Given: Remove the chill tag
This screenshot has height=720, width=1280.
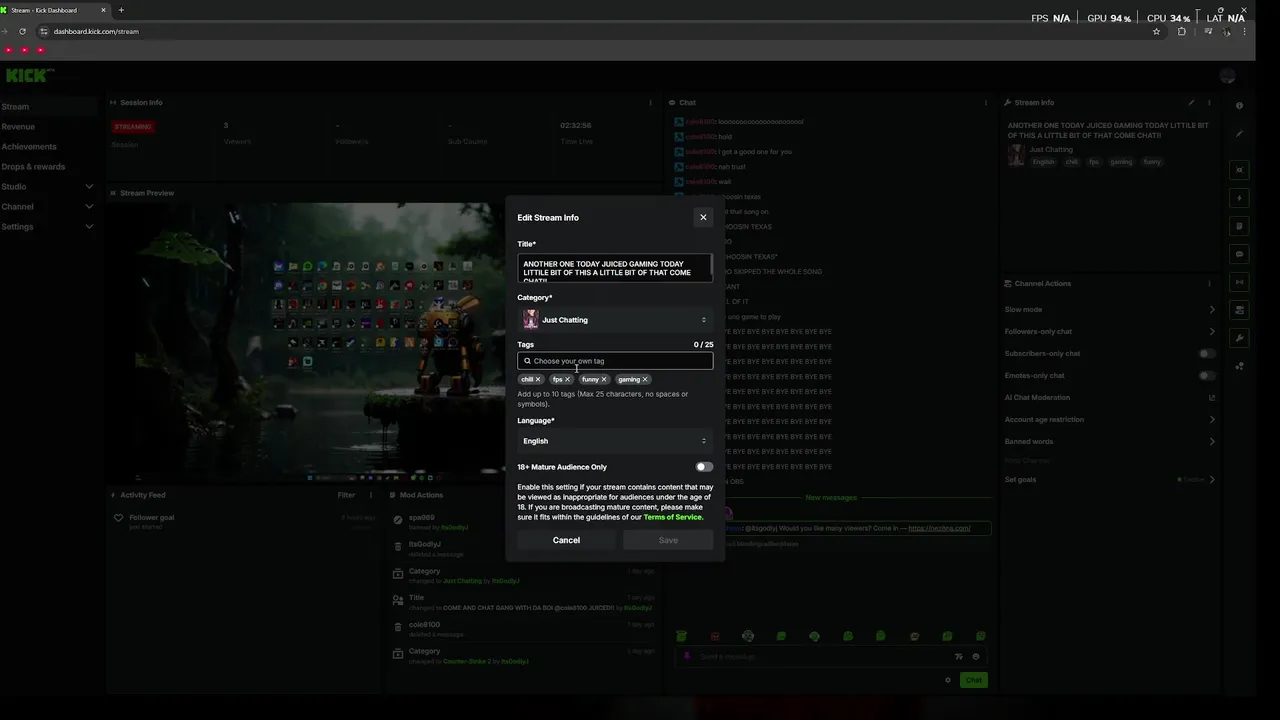Looking at the screenshot, I should click(x=538, y=379).
